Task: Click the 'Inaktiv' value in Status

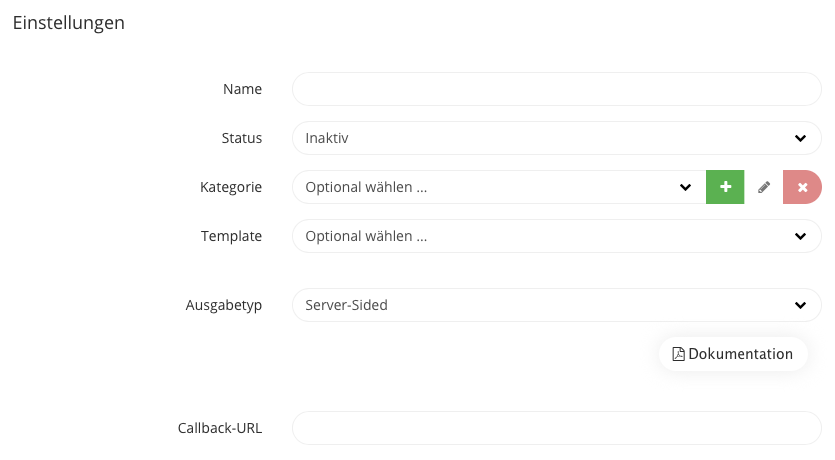Action: (327, 138)
